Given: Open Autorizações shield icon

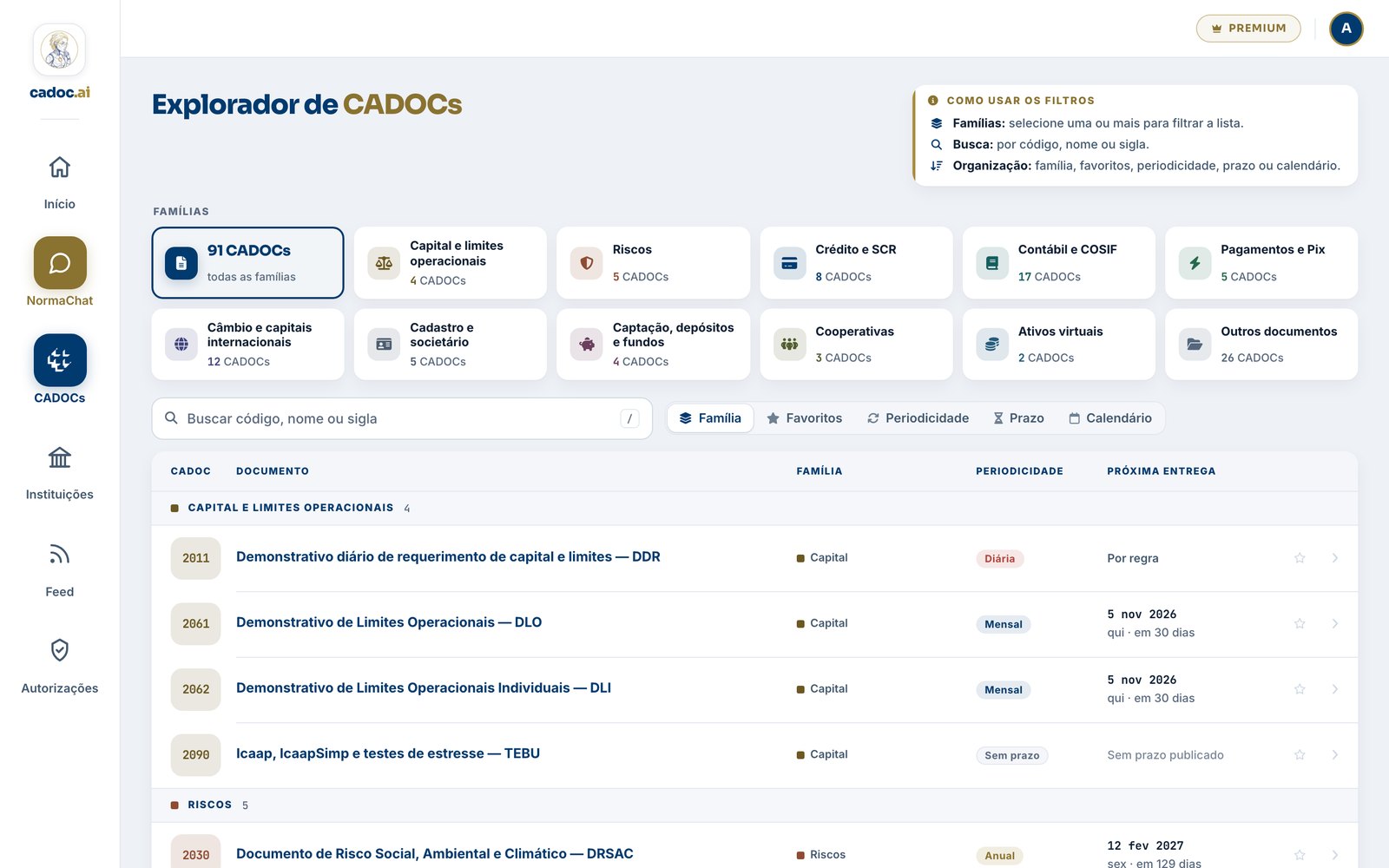Looking at the screenshot, I should click(x=59, y=650).
